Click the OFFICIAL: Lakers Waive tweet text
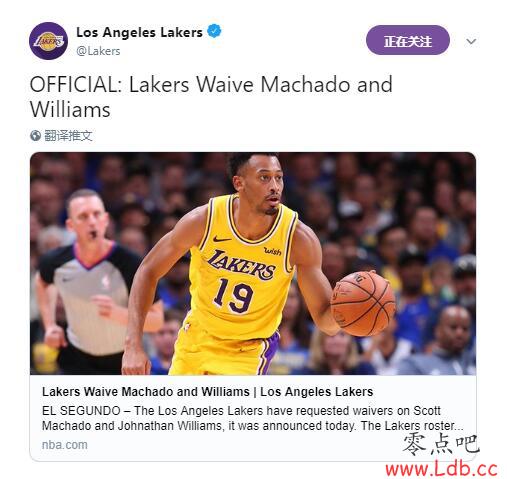Screen dimensions: 507x479 (x=211, y=97)
